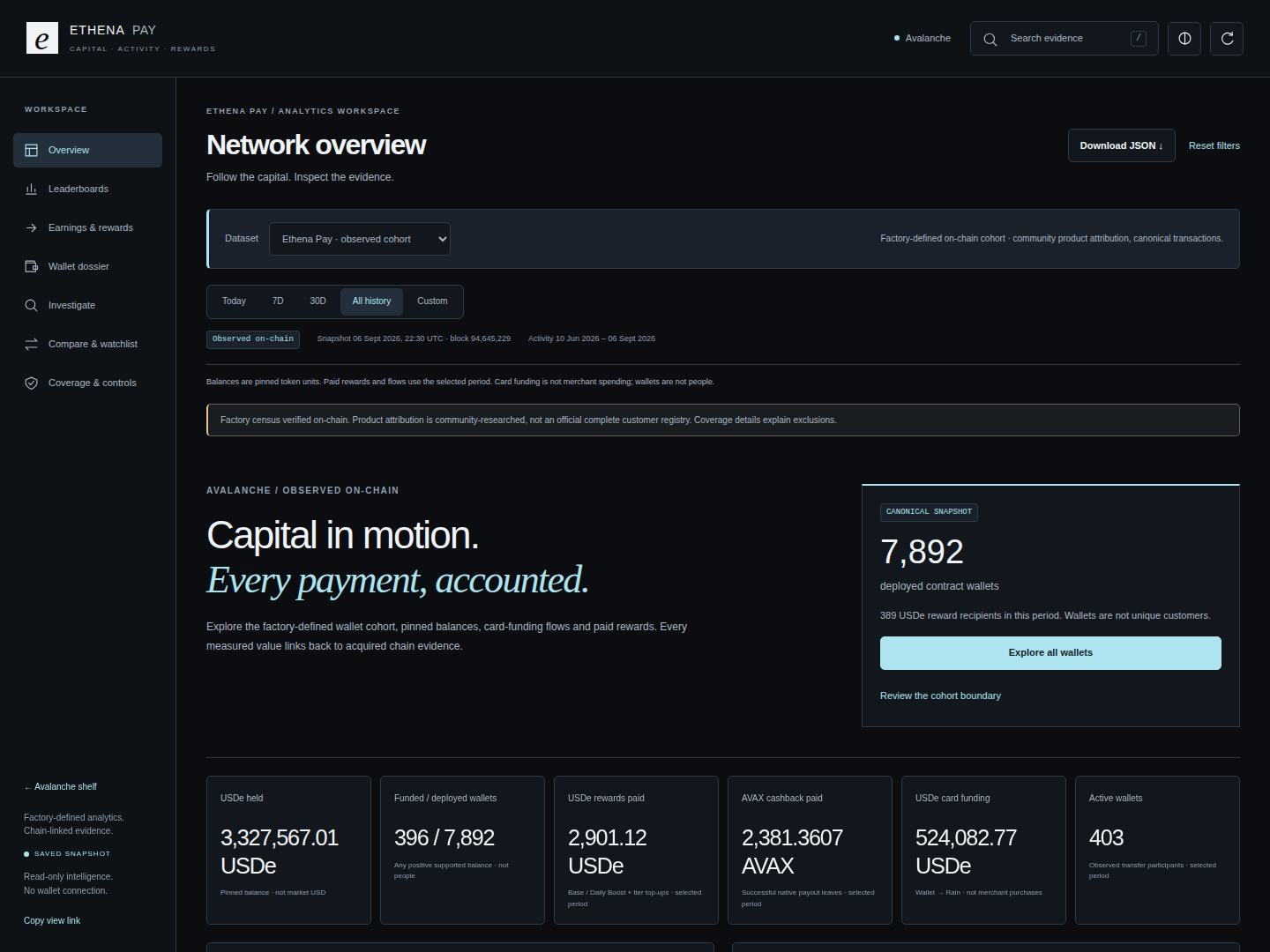Focus the Search evidence input field
1270x952 pixels.
(1065, 39)
